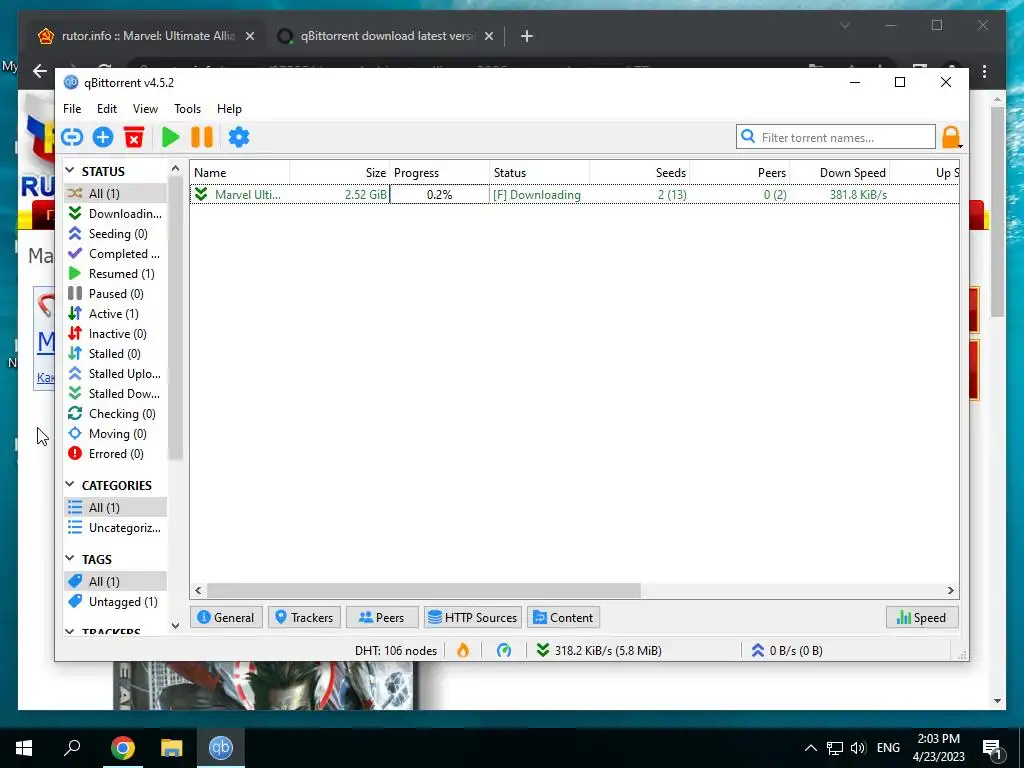The width and height of the screenshot is (1024, 768).
Task: Select the Errored (0) filter
Action: point(115,454)
